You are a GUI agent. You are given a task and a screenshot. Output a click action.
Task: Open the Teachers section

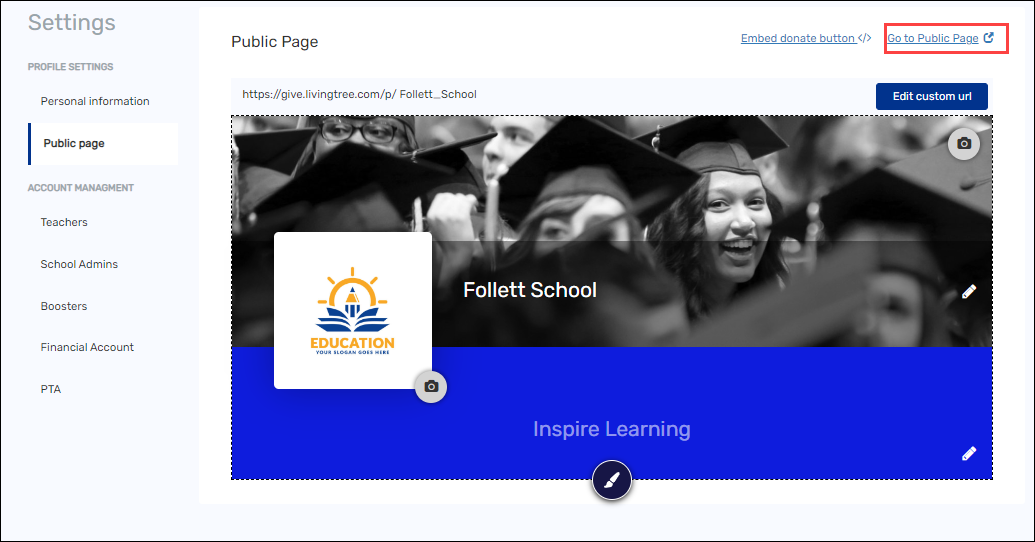click(x=64, y=222)
